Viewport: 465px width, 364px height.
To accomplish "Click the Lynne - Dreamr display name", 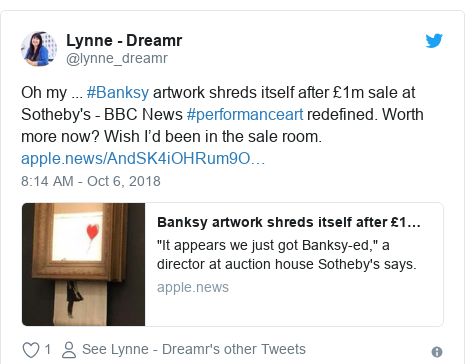I will click(124, 40).
